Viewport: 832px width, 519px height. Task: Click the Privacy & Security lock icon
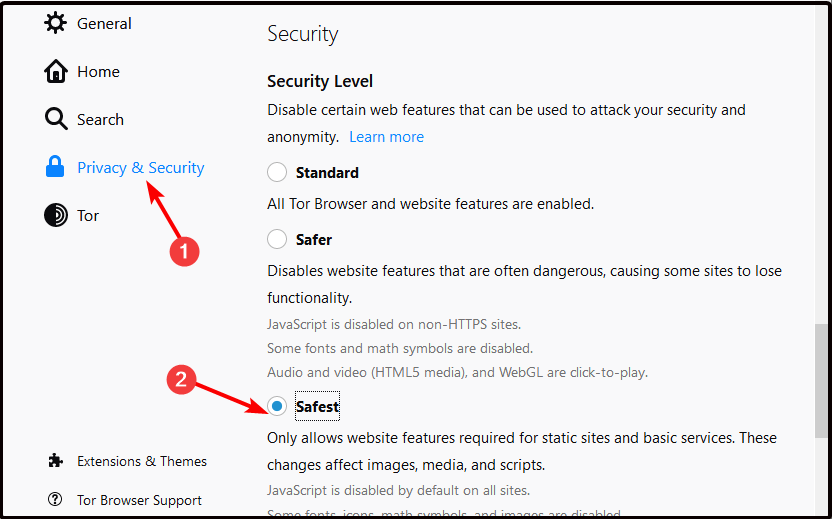pyautogui.click(x=55, y=167)
